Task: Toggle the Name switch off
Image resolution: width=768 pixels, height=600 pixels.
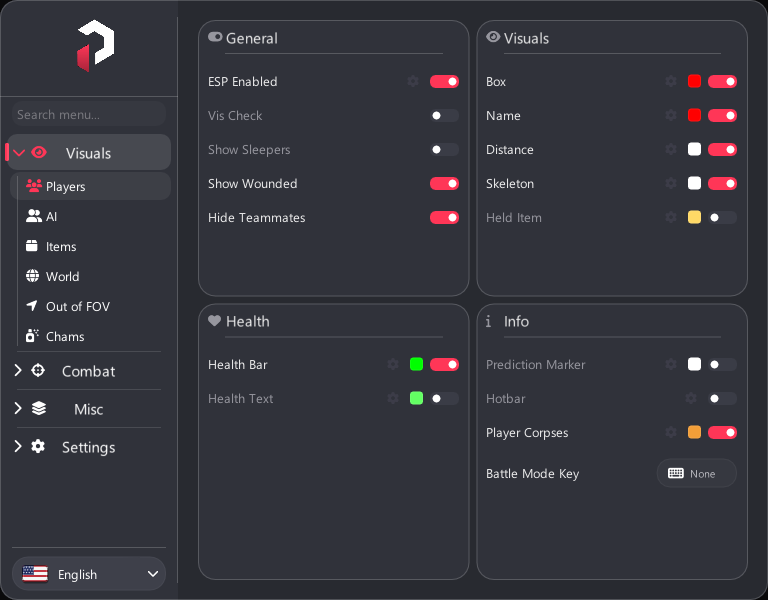Action: tap(722, 115)
